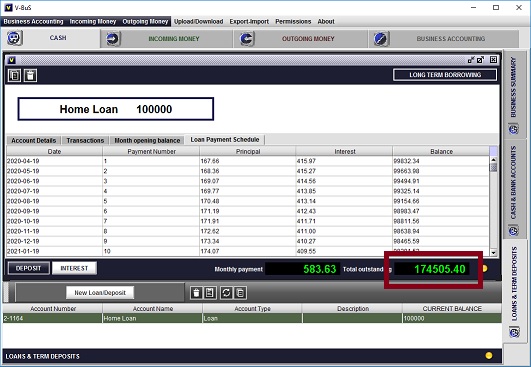Click the Outgoing Money arrow icon
The image size is (531, 367).
247,39
